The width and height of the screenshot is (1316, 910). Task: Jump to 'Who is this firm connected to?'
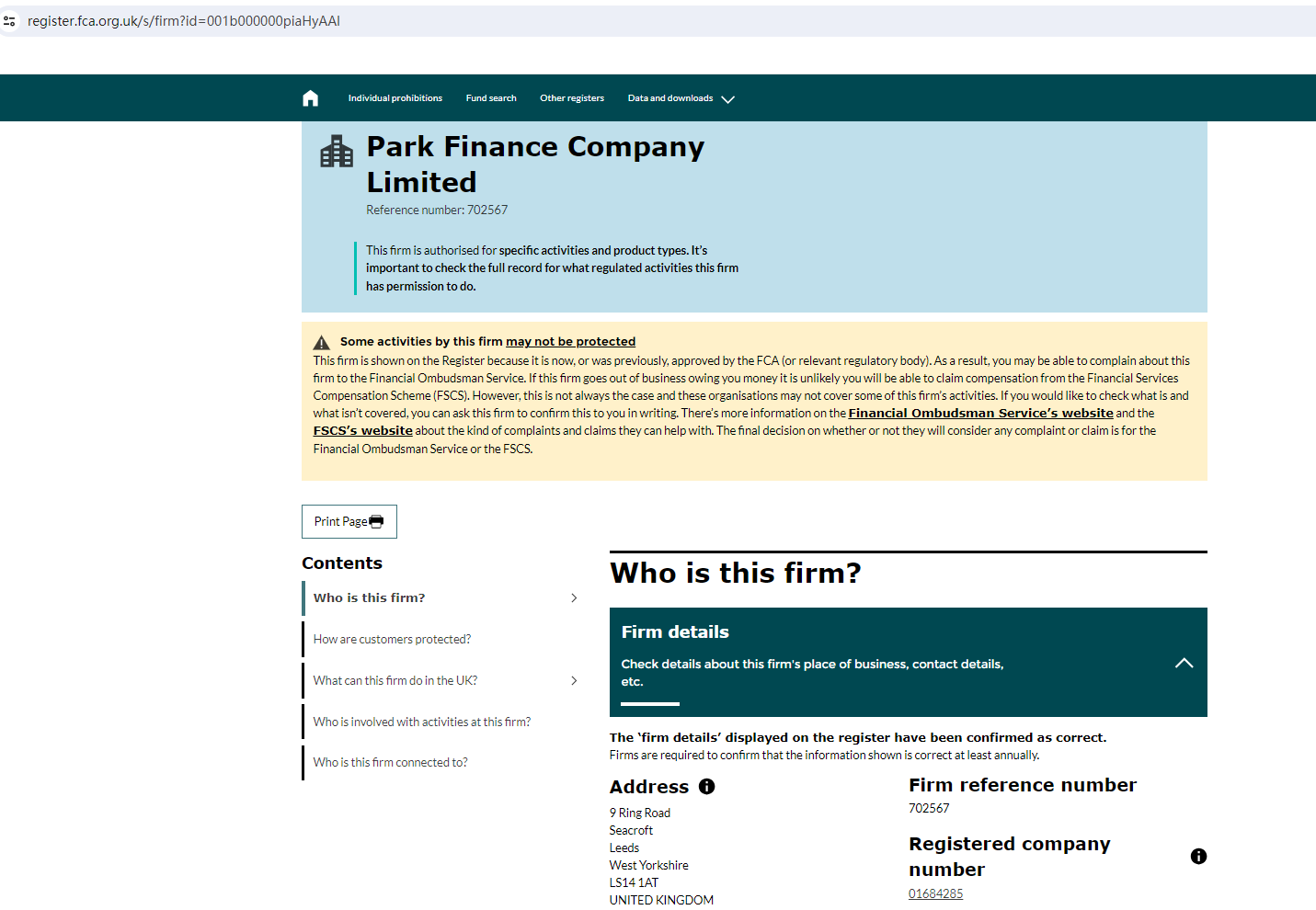(391, 763)
